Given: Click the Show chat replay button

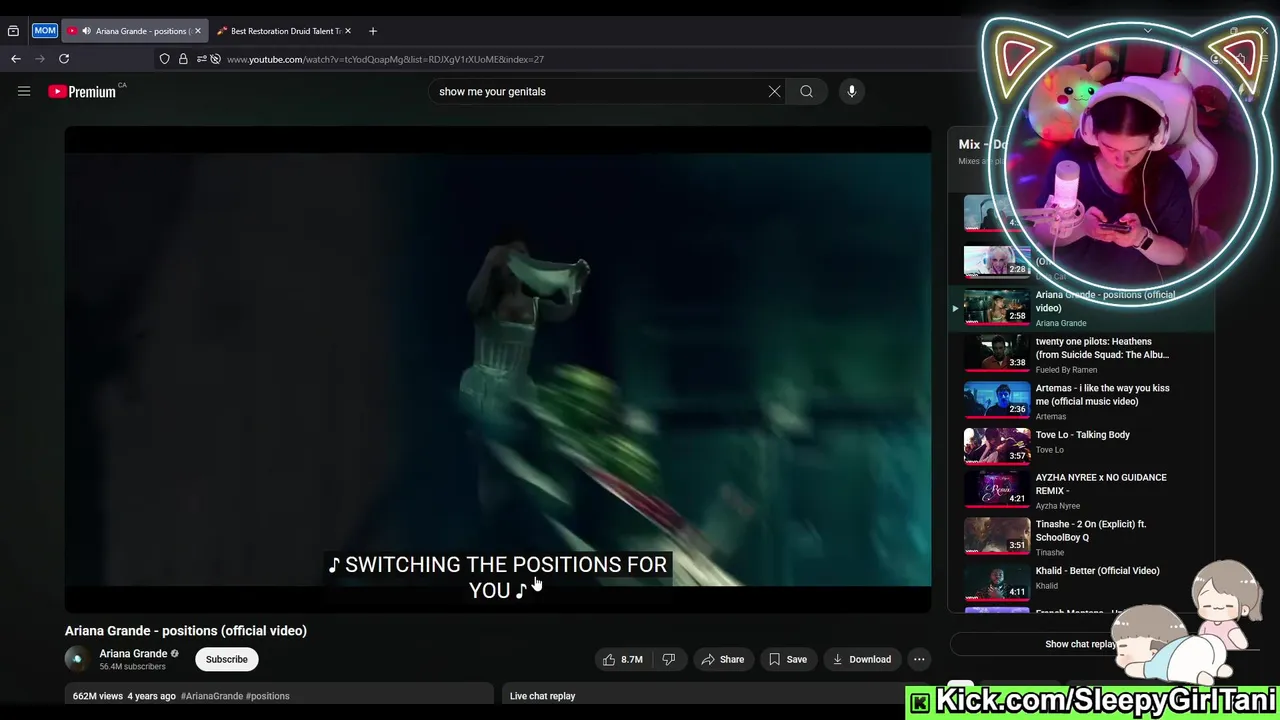Looking at the screenshot, I should click(x=1081, y=644).
